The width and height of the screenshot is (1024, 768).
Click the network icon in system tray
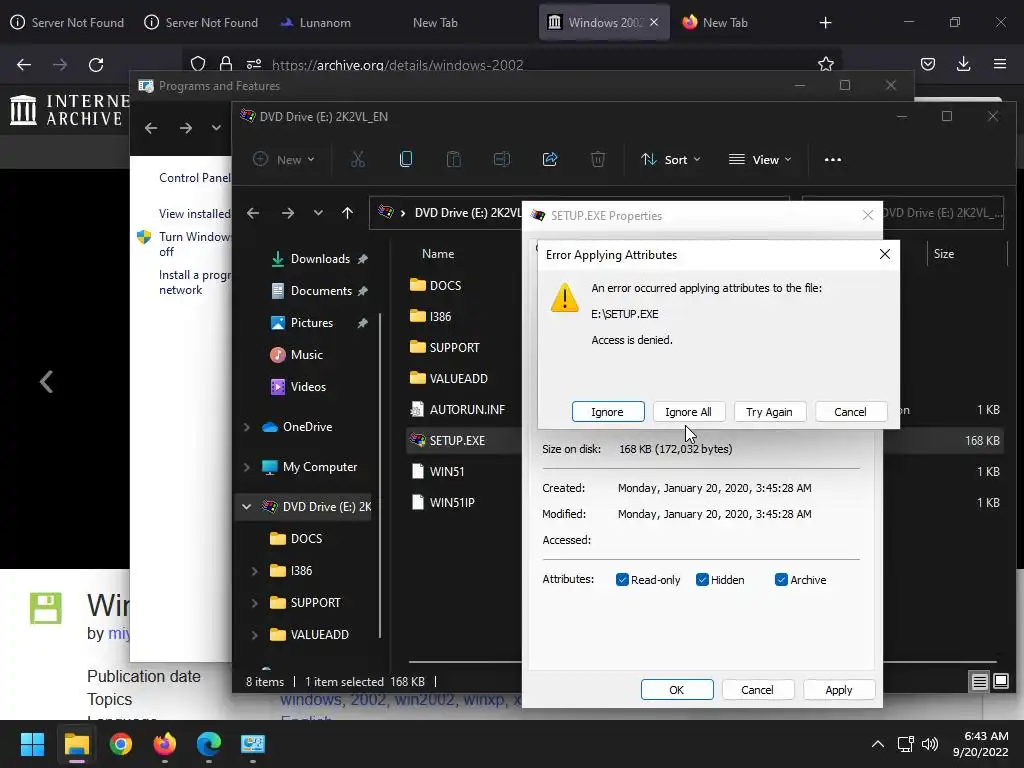905,744
